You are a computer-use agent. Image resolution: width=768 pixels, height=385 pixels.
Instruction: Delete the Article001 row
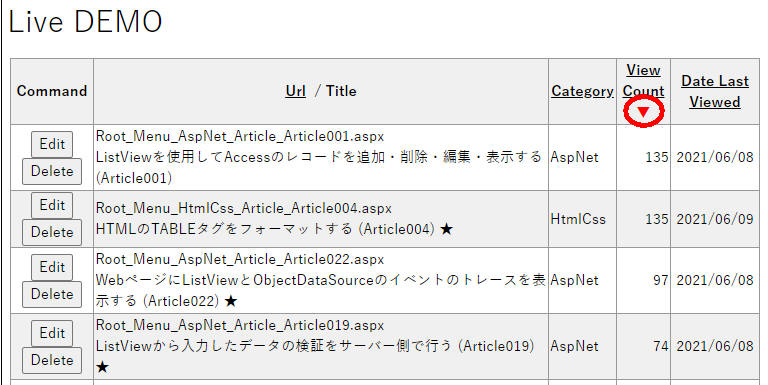tap(52, 171)
